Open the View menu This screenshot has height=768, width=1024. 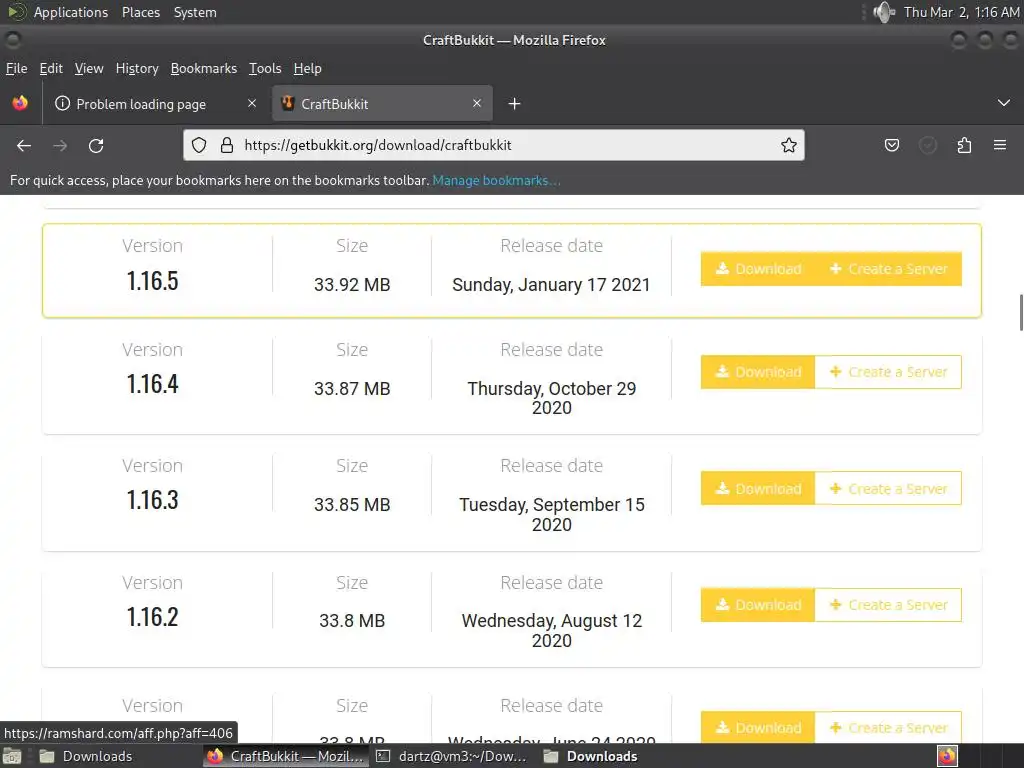89,69
